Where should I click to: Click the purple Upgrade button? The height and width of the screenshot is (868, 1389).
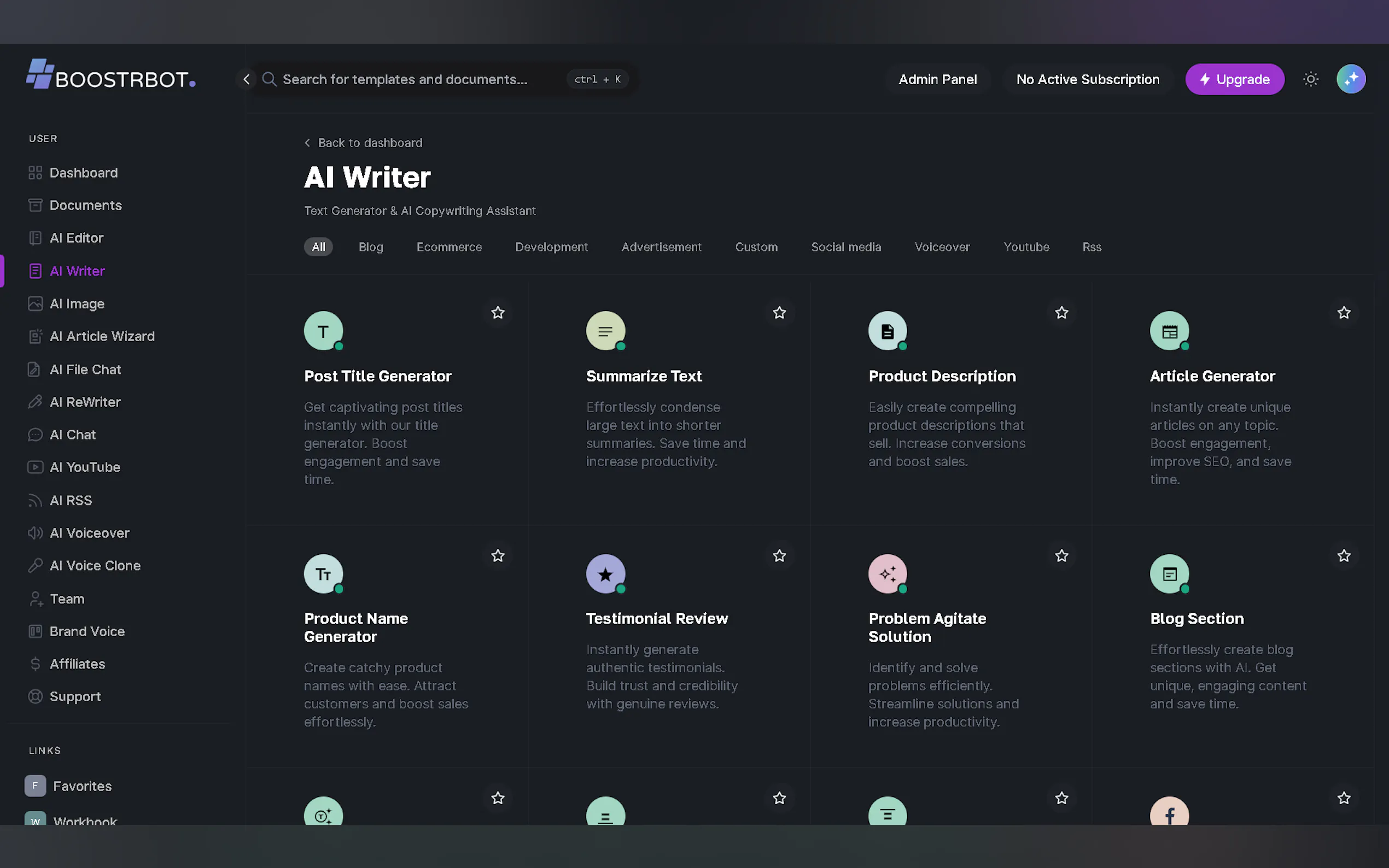(1234, 79)
